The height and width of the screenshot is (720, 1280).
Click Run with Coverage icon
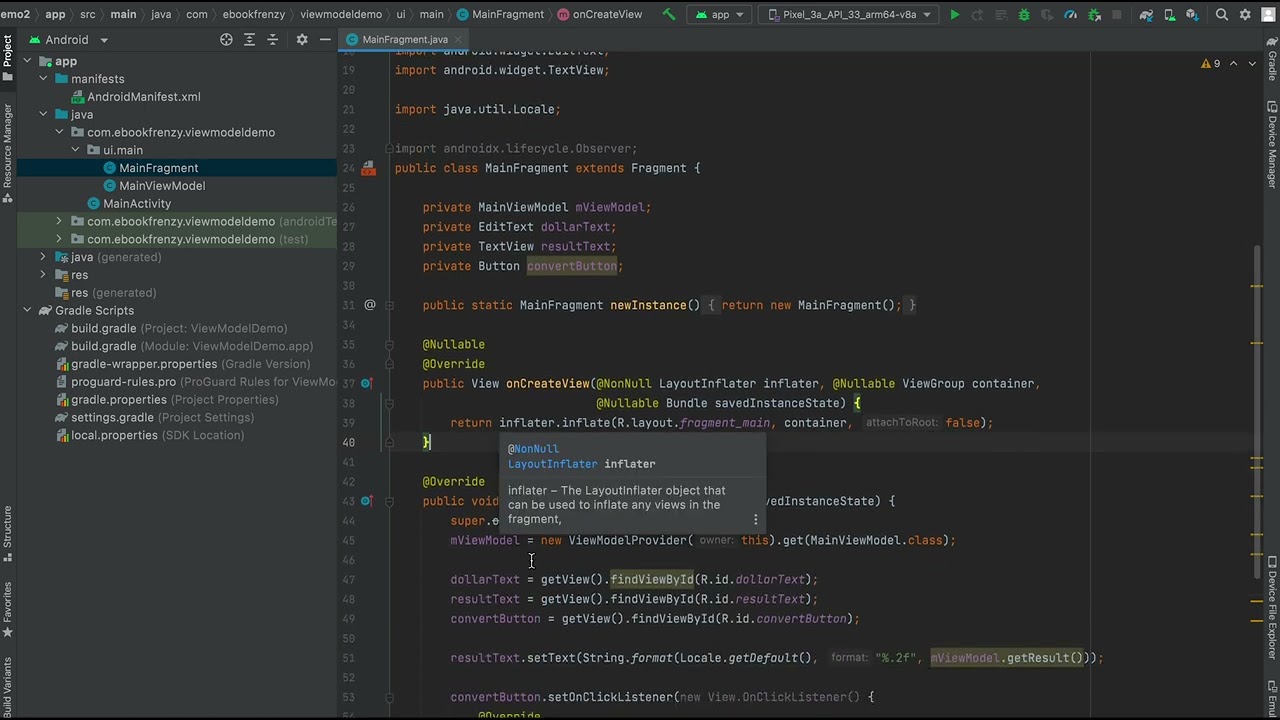(1047, 15)
